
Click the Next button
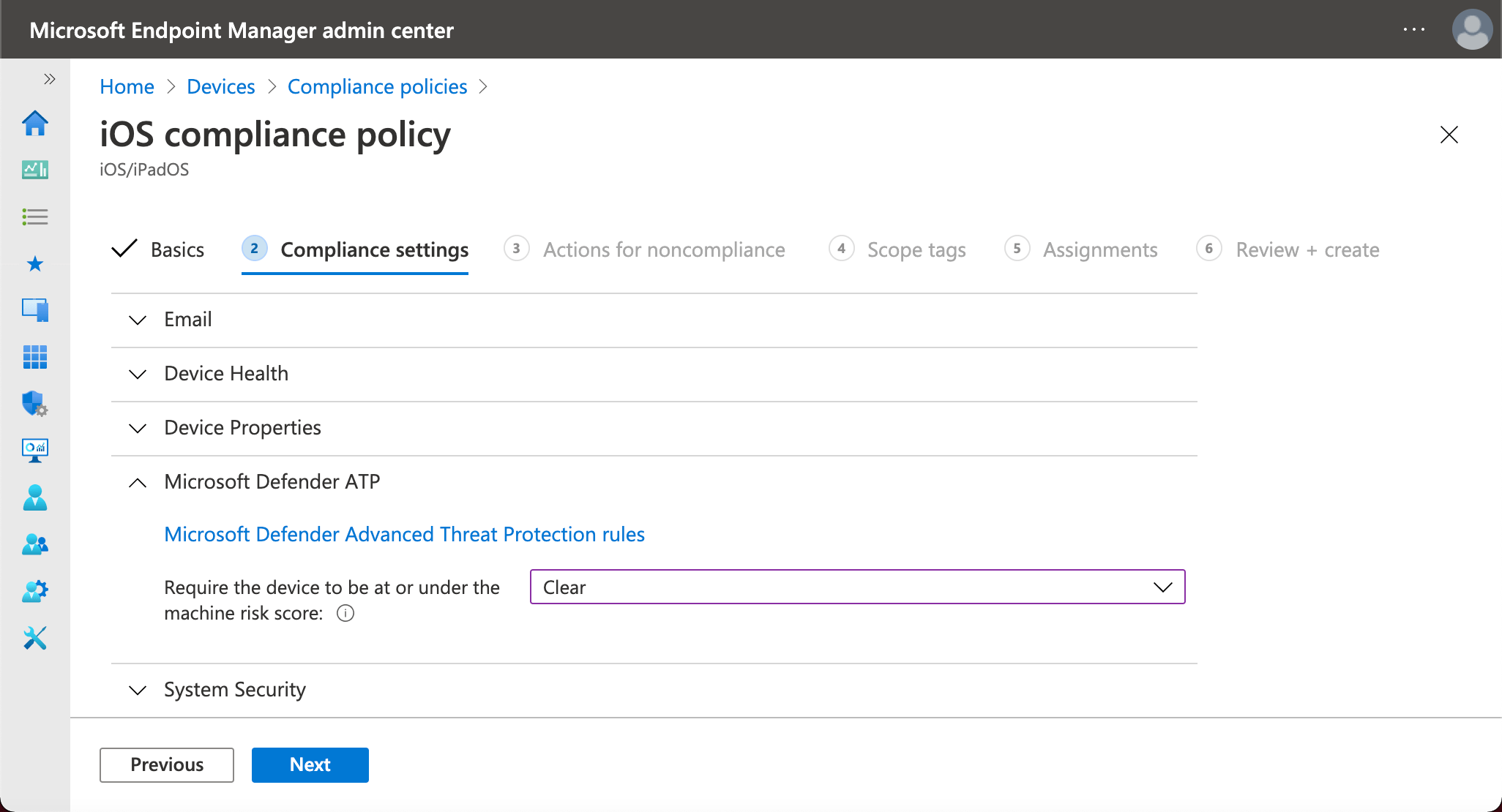[x=310, y=764]
